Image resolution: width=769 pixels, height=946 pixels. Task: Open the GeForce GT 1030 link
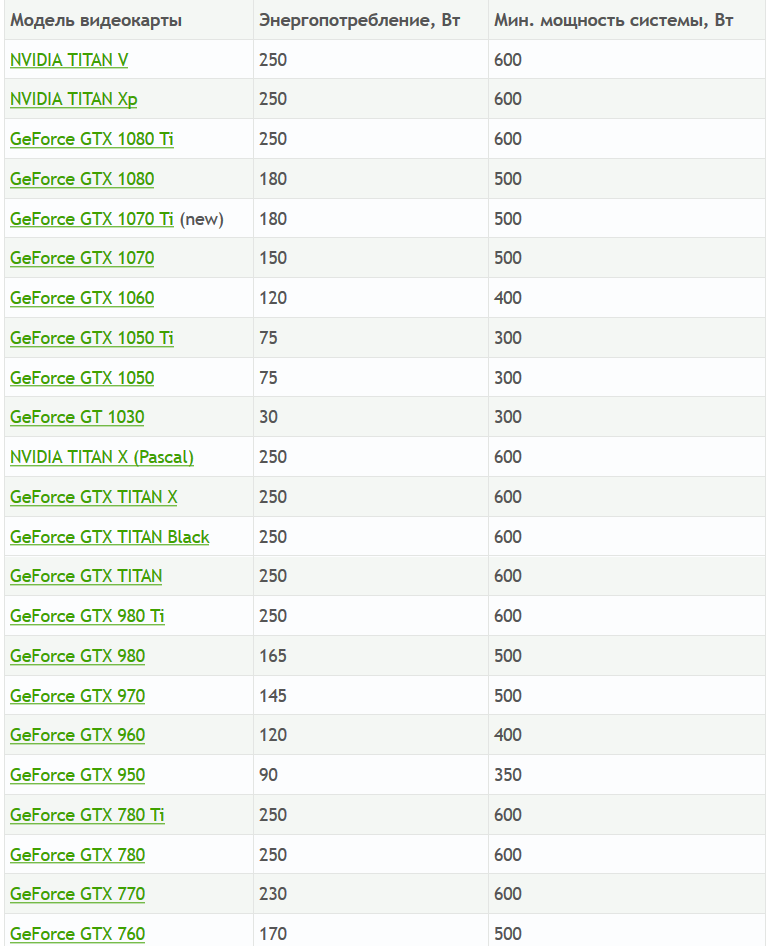pyautogui.click(x=77, y=417)
